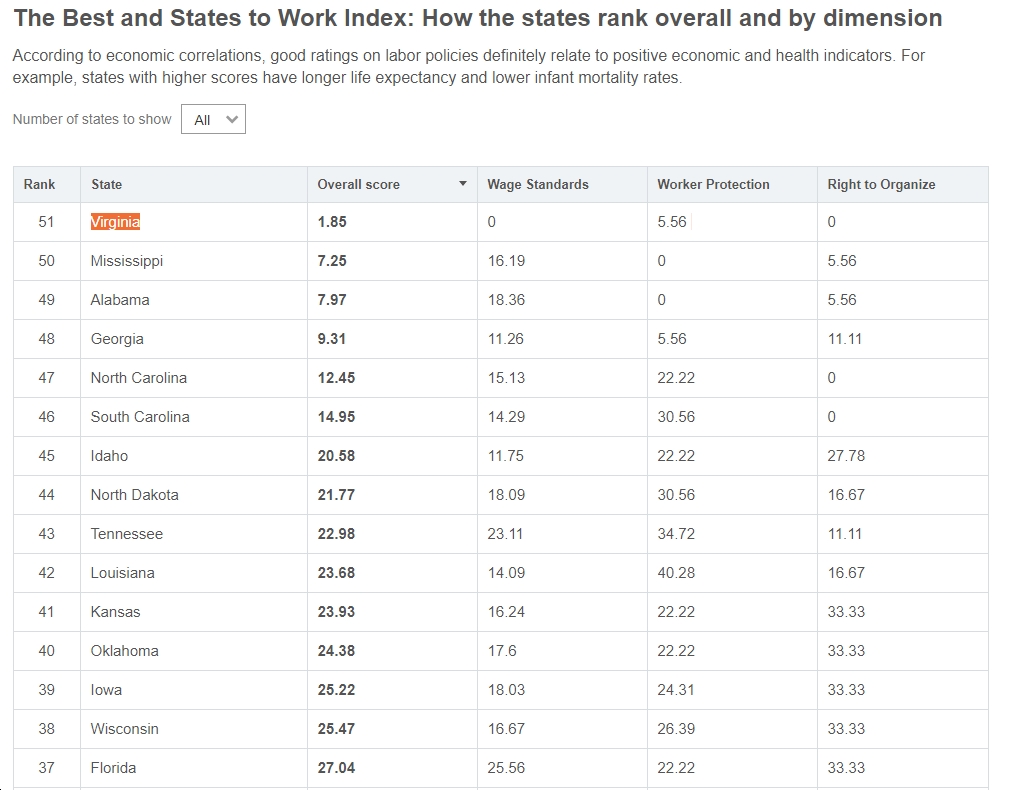
Task: Click the Louisiana state name
Action: click(x=123, y=573)
